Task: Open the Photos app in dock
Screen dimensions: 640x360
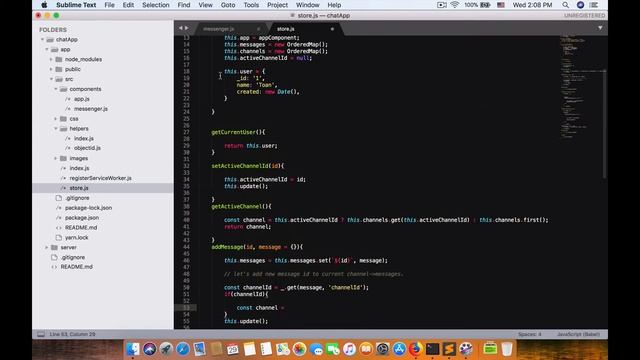Action: click(x=299, y=349)
